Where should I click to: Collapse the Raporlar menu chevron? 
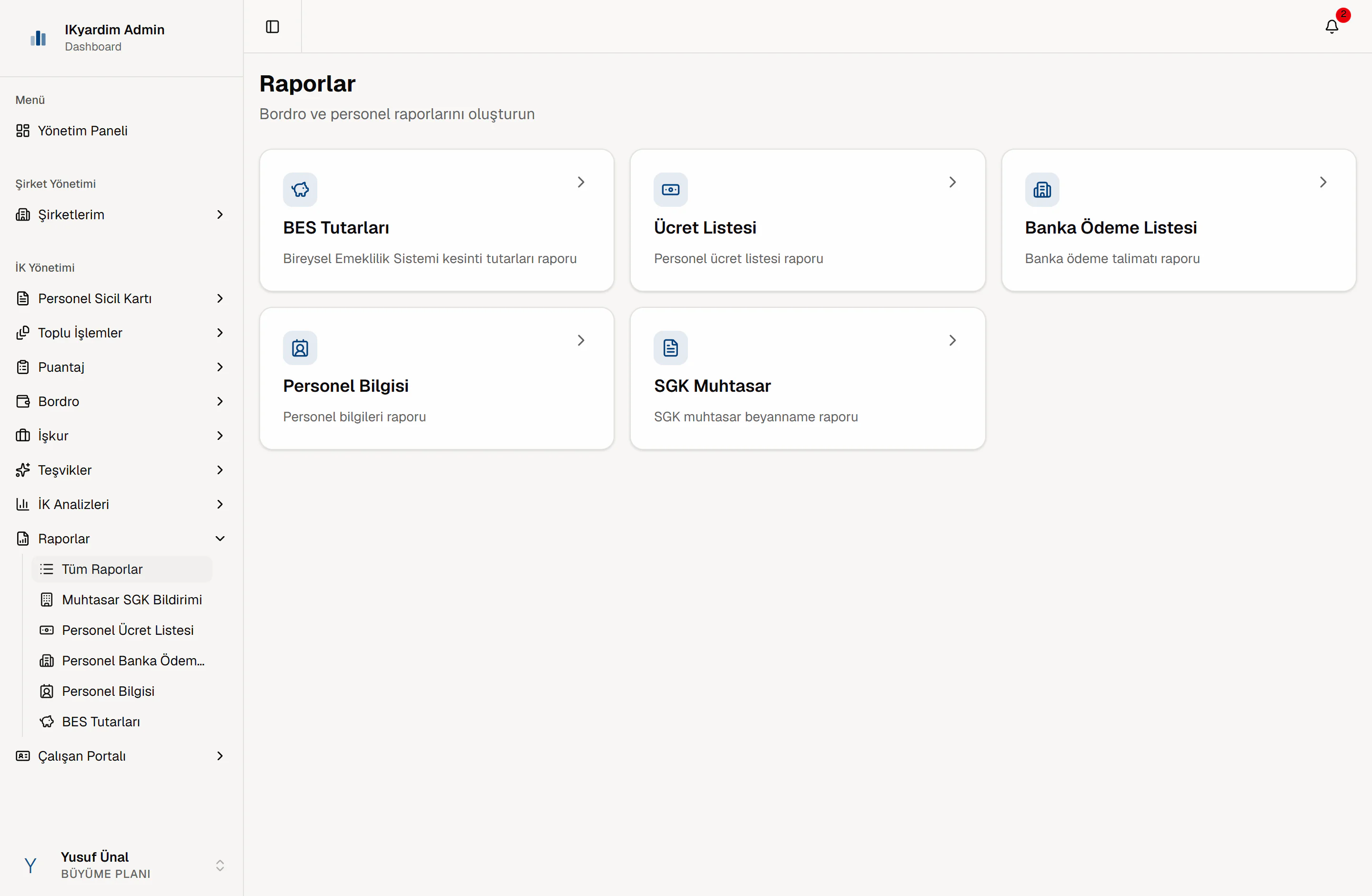point(220,539)
